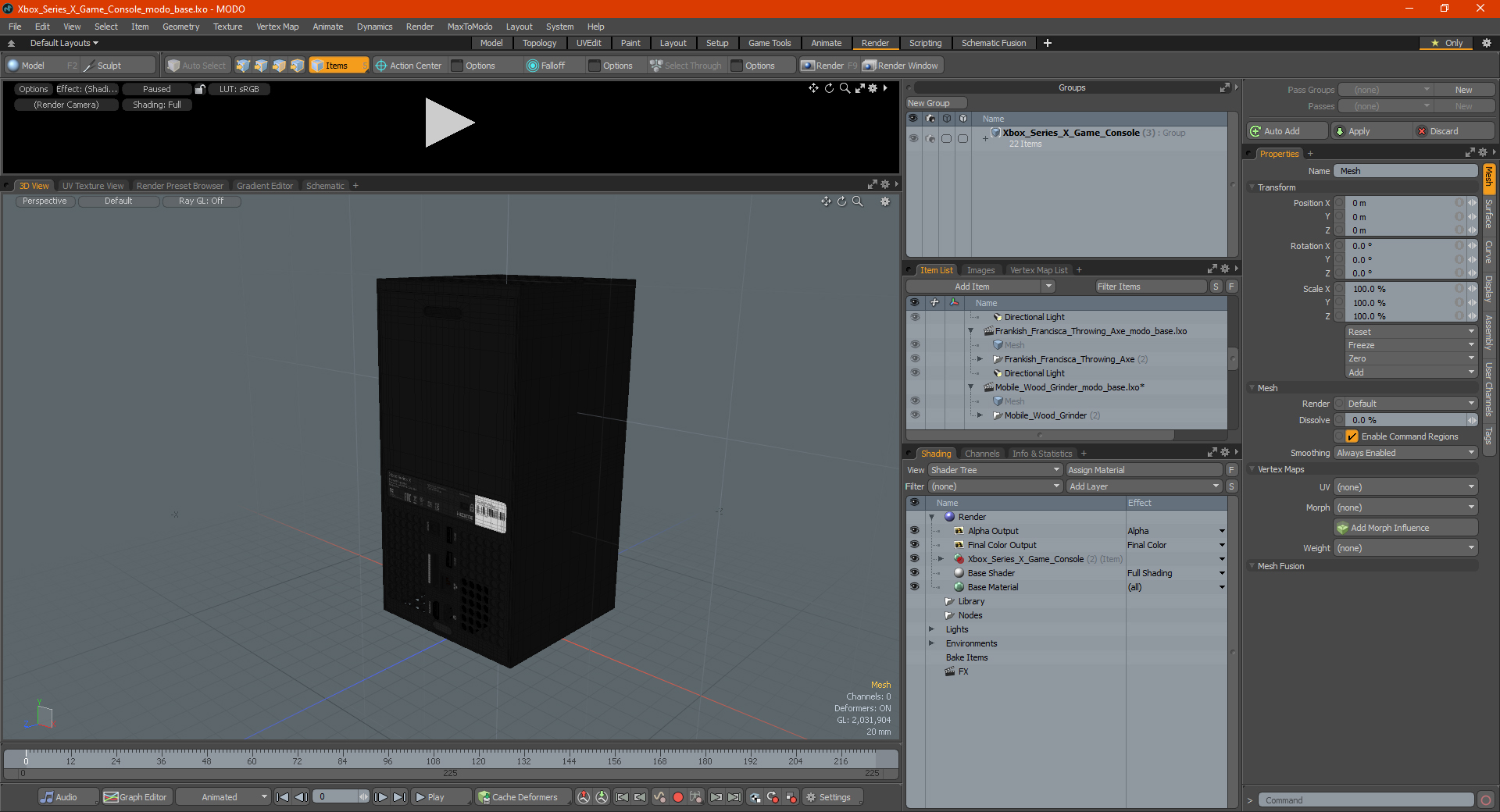This screenshot has width=1500, height=812.
Task: Open the Add Layer dropdown
Action: pyautogui.click(x=1144, y=486)
